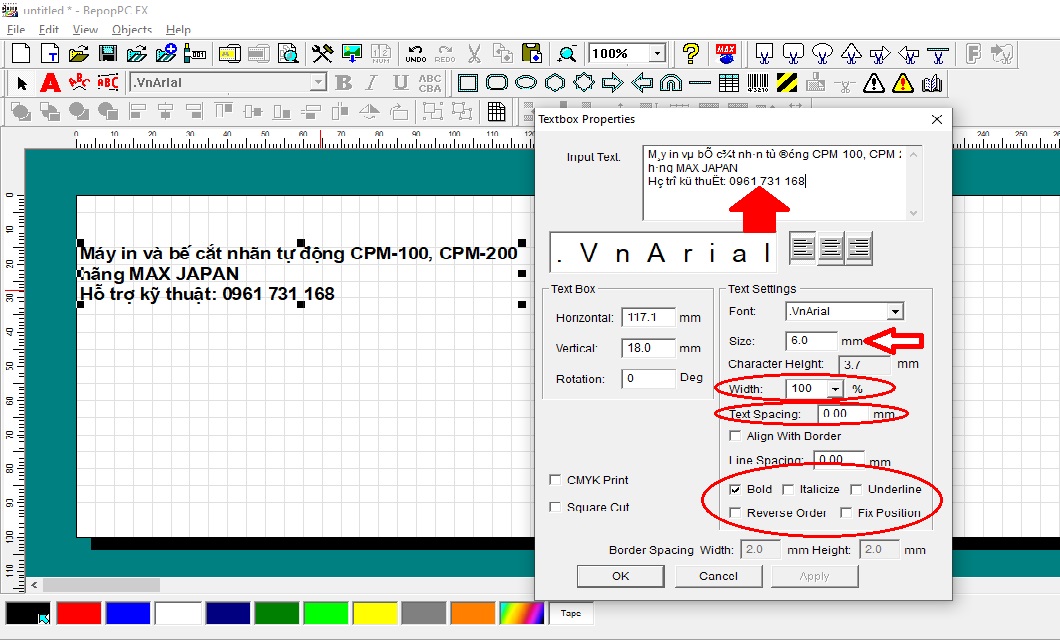Select the table tool icon
Screen dimensions: 1060x640
(729, 83)
